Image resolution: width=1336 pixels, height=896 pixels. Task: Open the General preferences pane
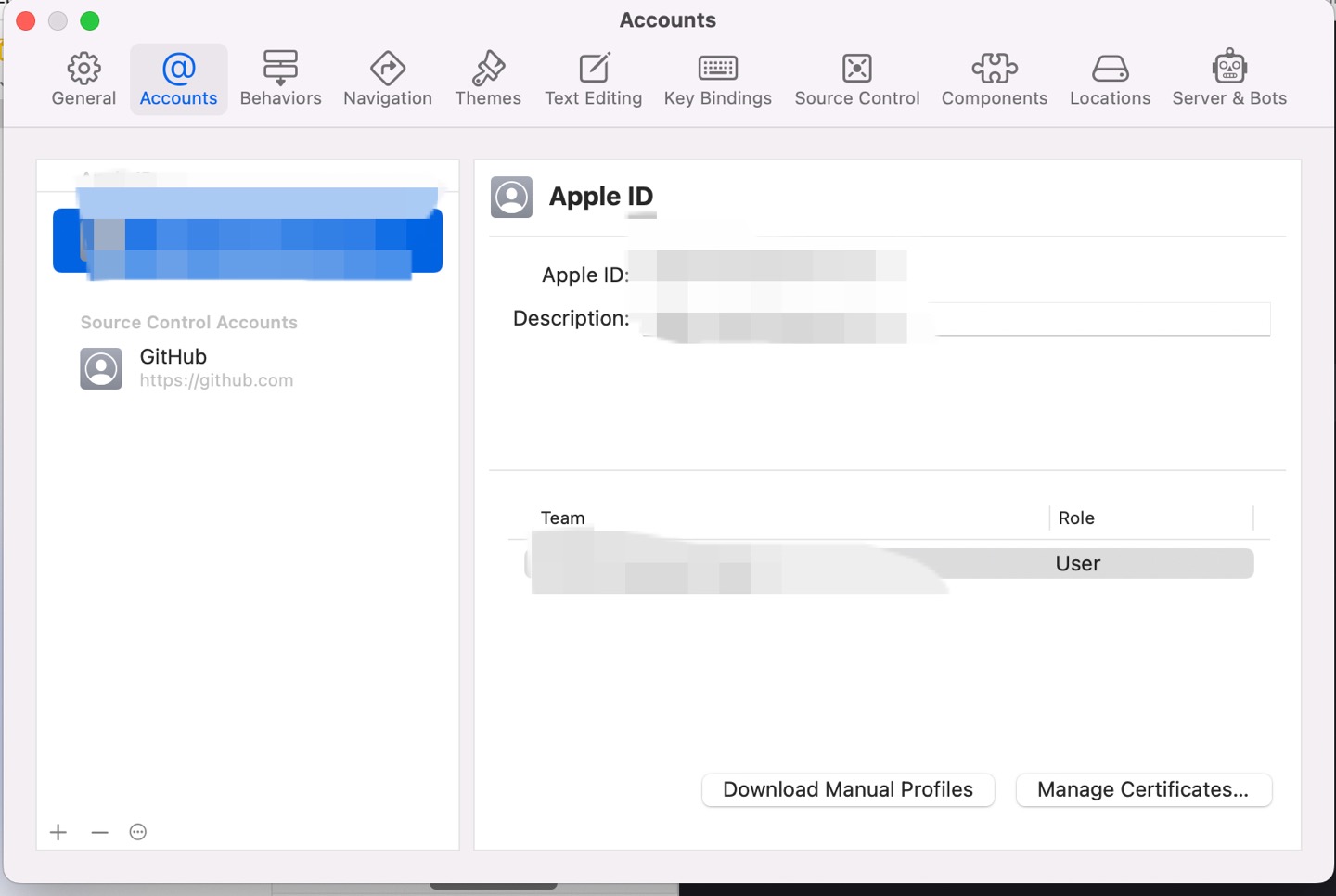(x=83, y=80)
